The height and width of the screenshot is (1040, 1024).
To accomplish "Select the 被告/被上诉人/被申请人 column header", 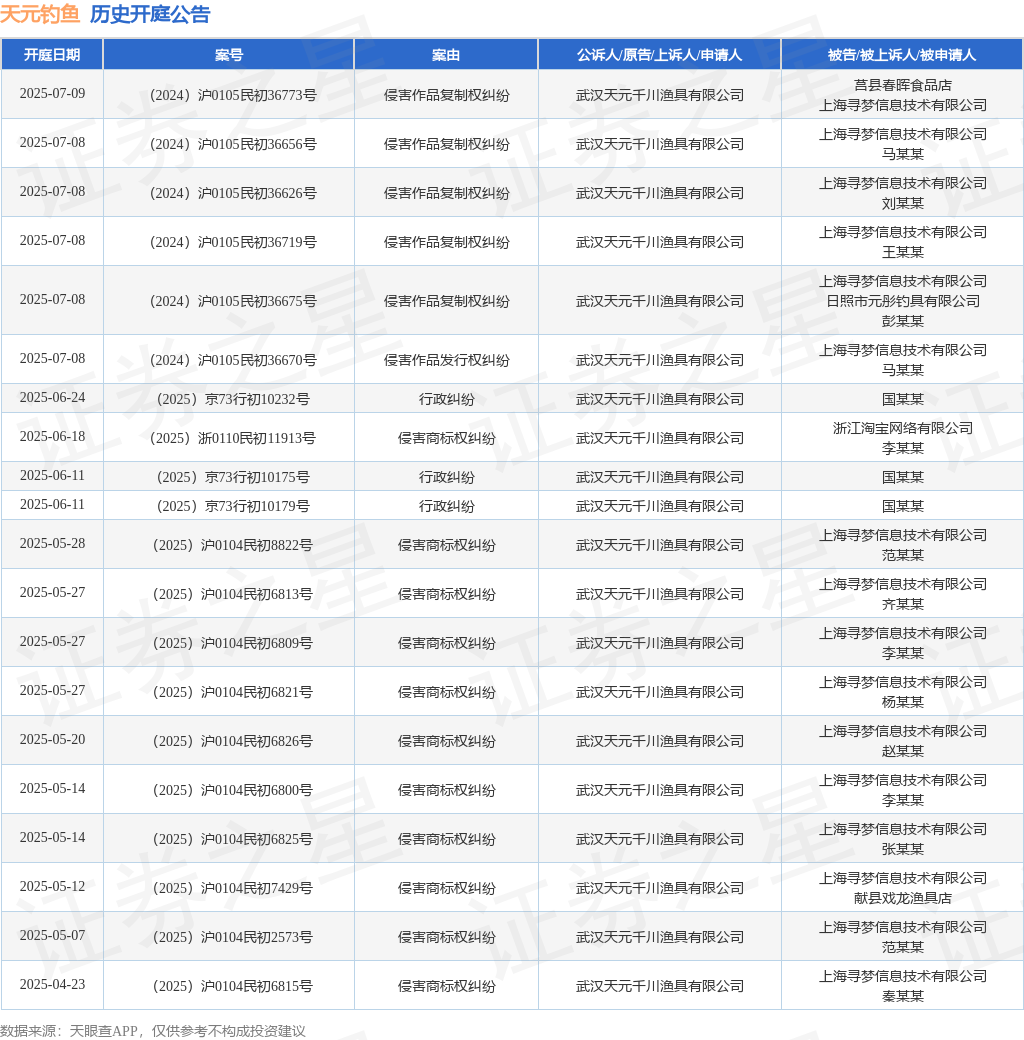I will click(x=902, y=54).
